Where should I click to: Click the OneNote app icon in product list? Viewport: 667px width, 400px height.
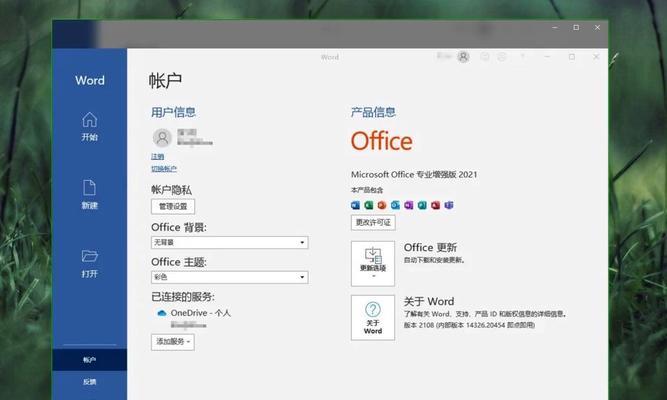[x=409, y=206]
